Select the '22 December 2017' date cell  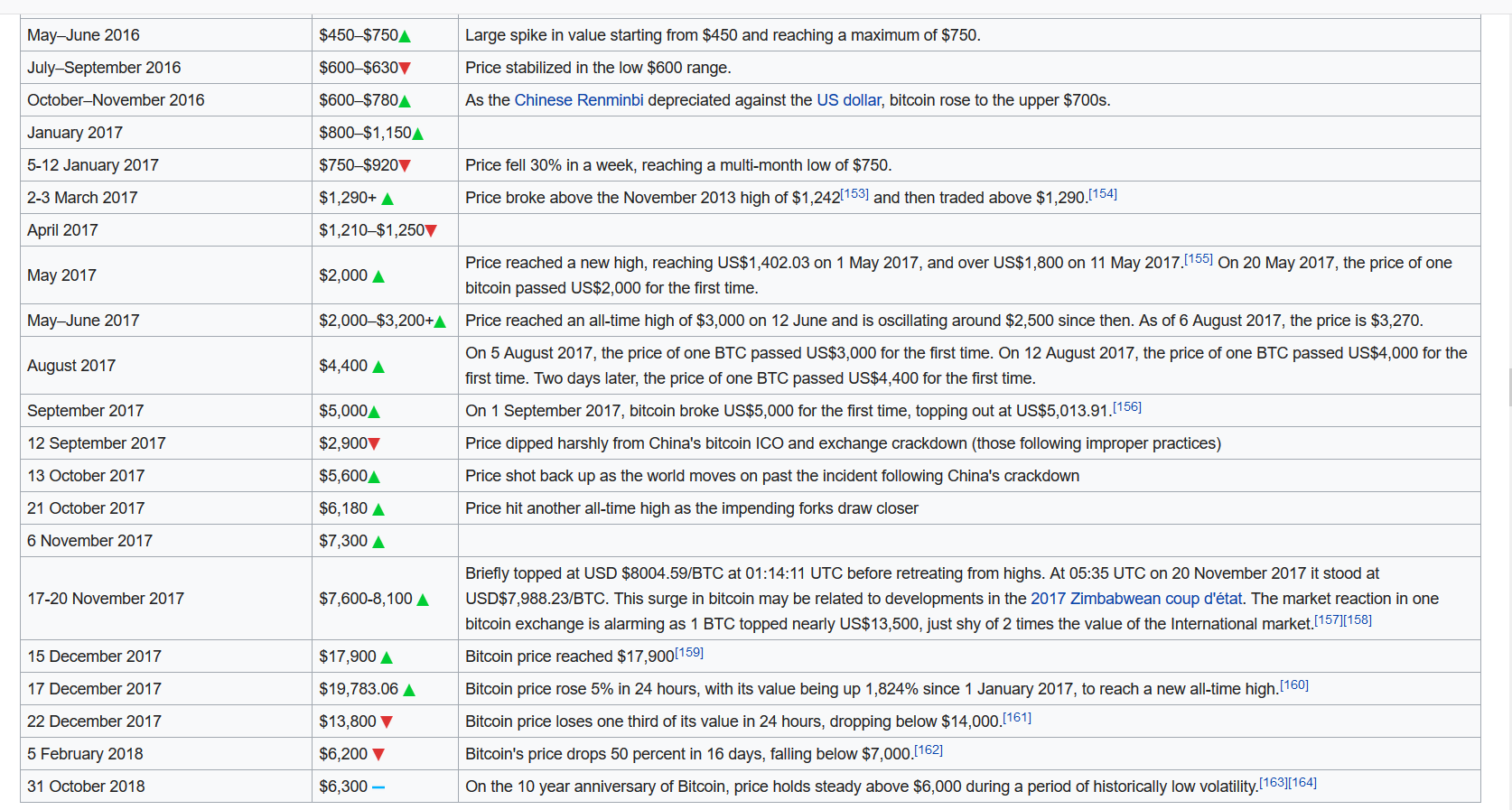(166, 722)
